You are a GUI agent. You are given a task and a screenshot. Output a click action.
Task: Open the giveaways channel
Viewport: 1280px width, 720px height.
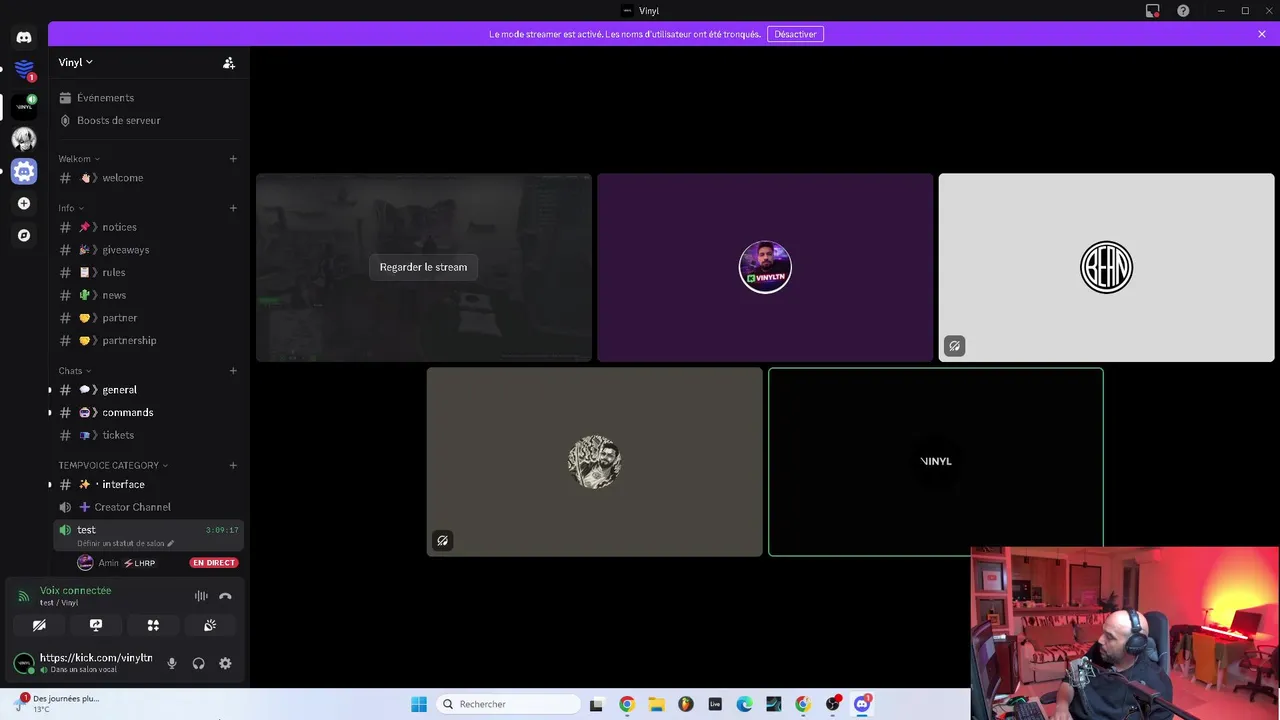coord(148,250)
